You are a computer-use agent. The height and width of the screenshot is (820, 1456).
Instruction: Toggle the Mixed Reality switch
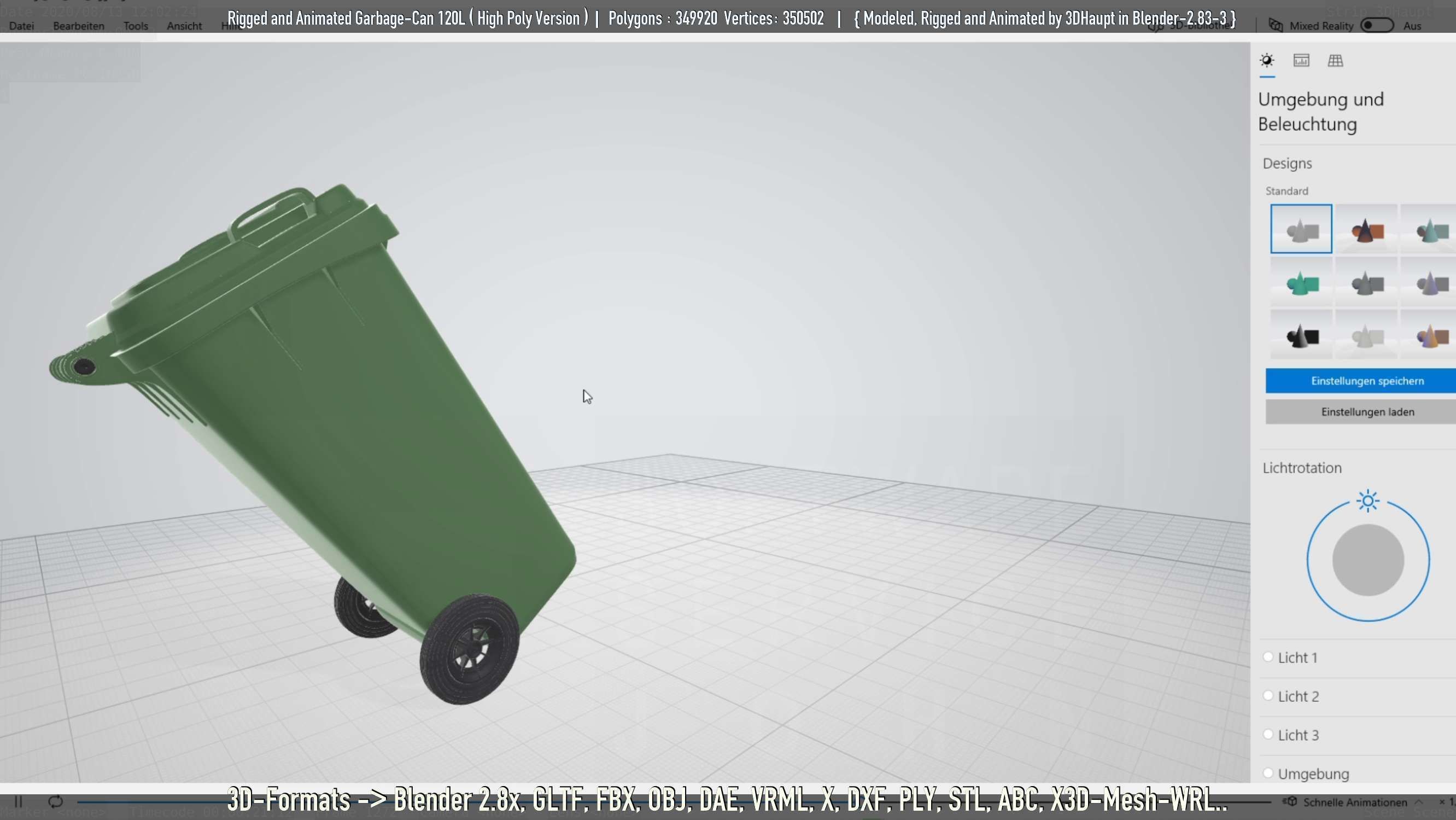pyautogui.click(x=1377, y=26)
